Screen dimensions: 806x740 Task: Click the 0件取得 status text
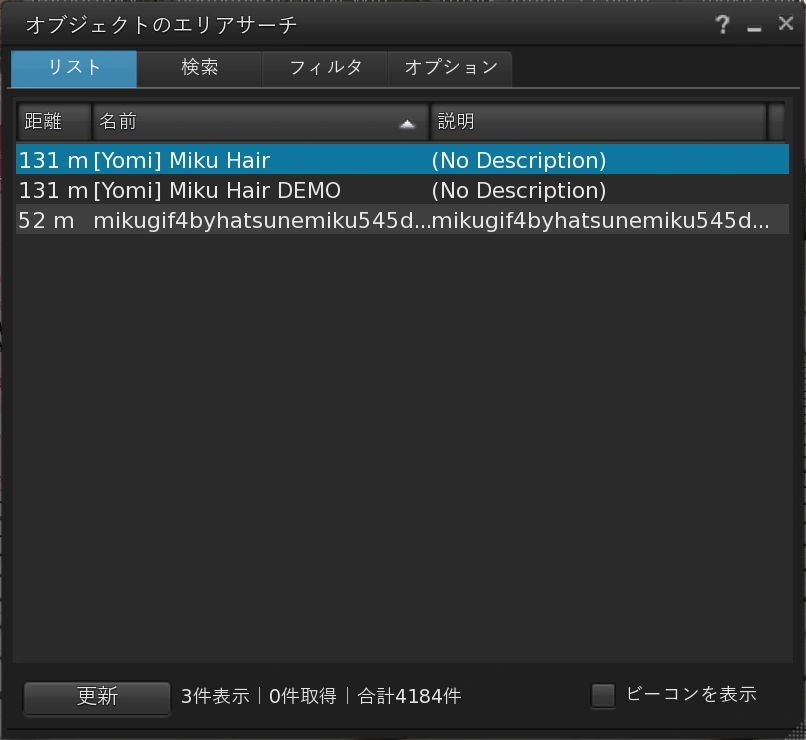pyautogui.click(x=303, y=696)
